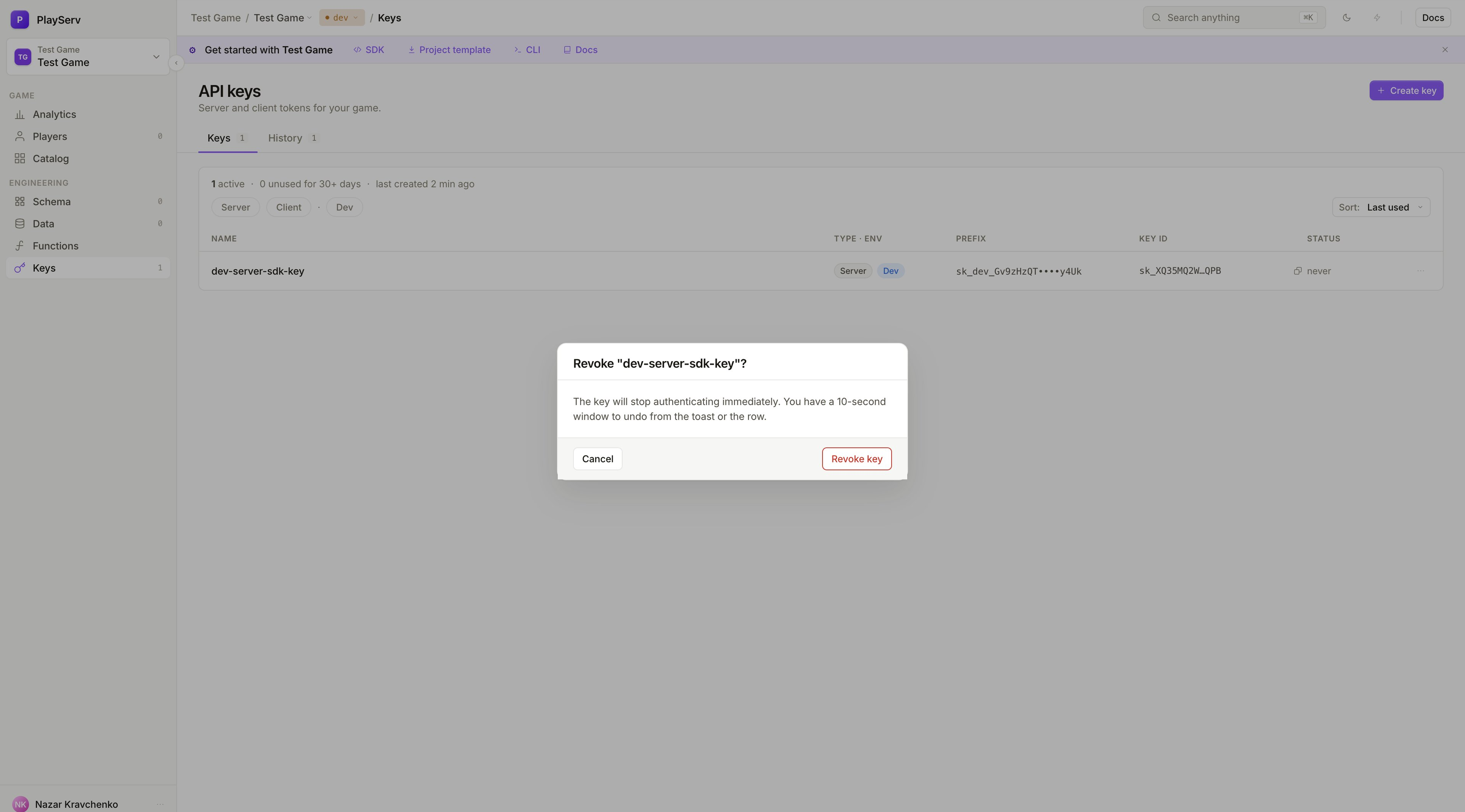Screen dimensions: 1465x812
Task: Copy key ID using the copy icon
Action: [x=1297, y=271]
